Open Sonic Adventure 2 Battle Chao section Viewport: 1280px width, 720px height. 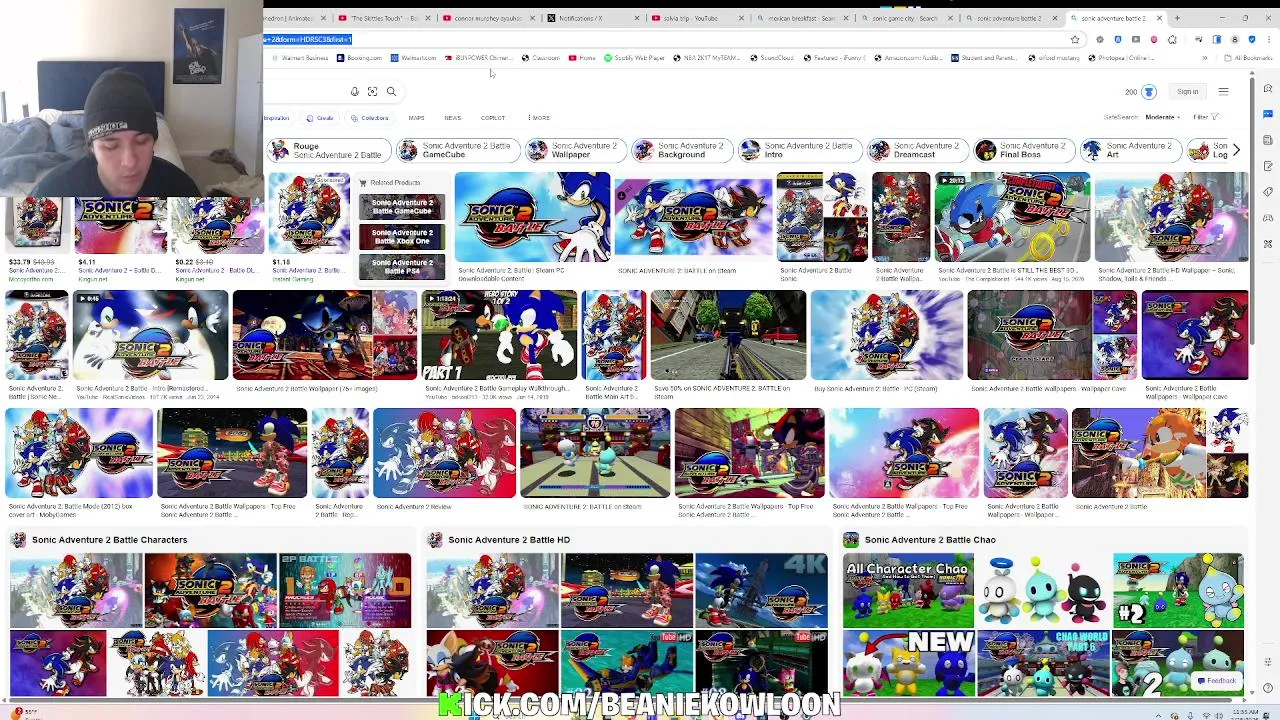tap(920, 540)
